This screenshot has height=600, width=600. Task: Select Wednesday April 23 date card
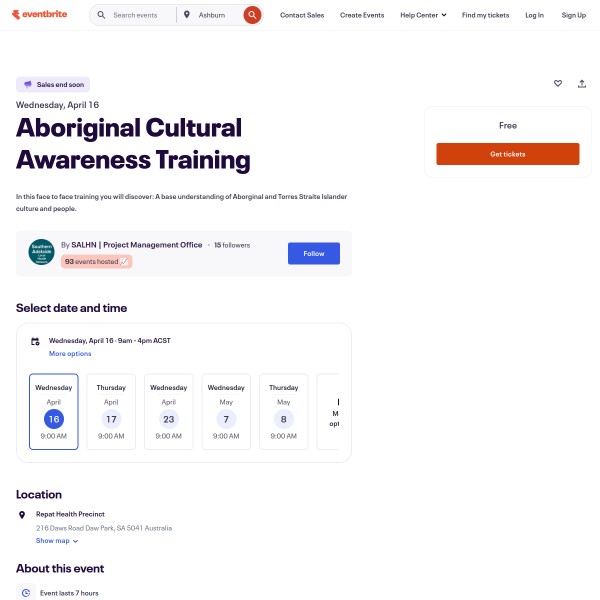coord(168,411)
